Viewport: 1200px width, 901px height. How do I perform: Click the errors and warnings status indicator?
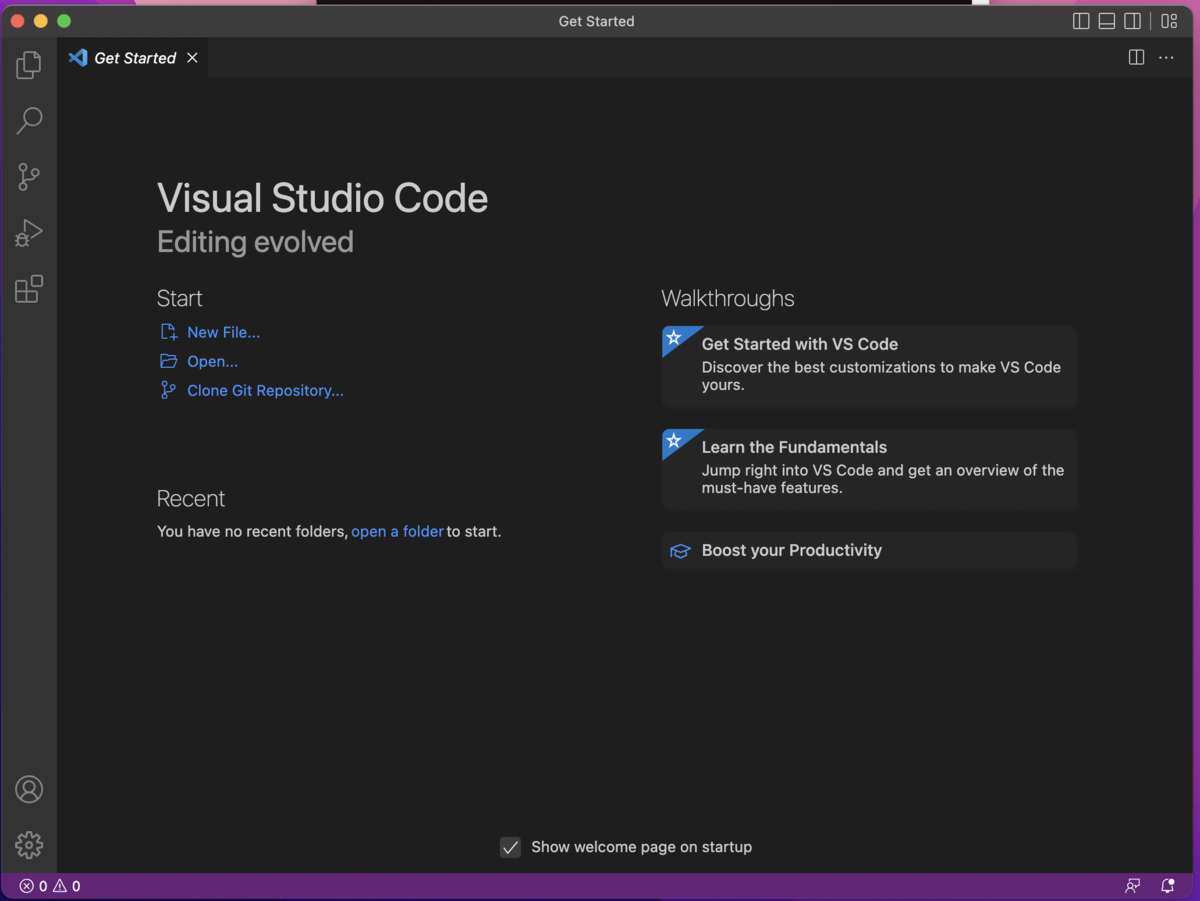tap(50, 886)
